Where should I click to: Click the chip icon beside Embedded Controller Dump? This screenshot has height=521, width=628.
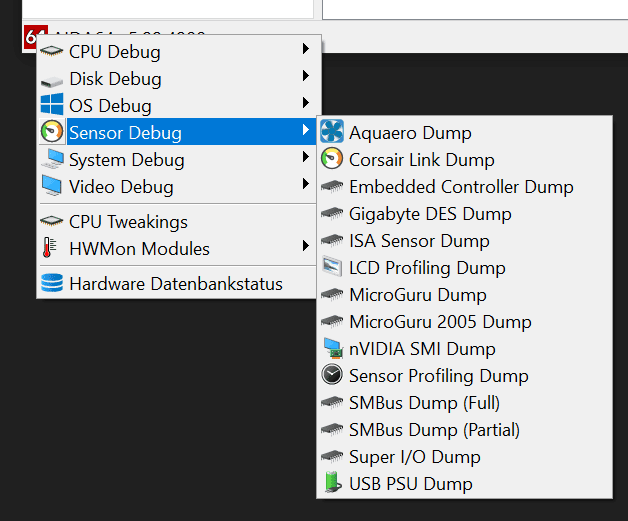click(x=332, y=186)
